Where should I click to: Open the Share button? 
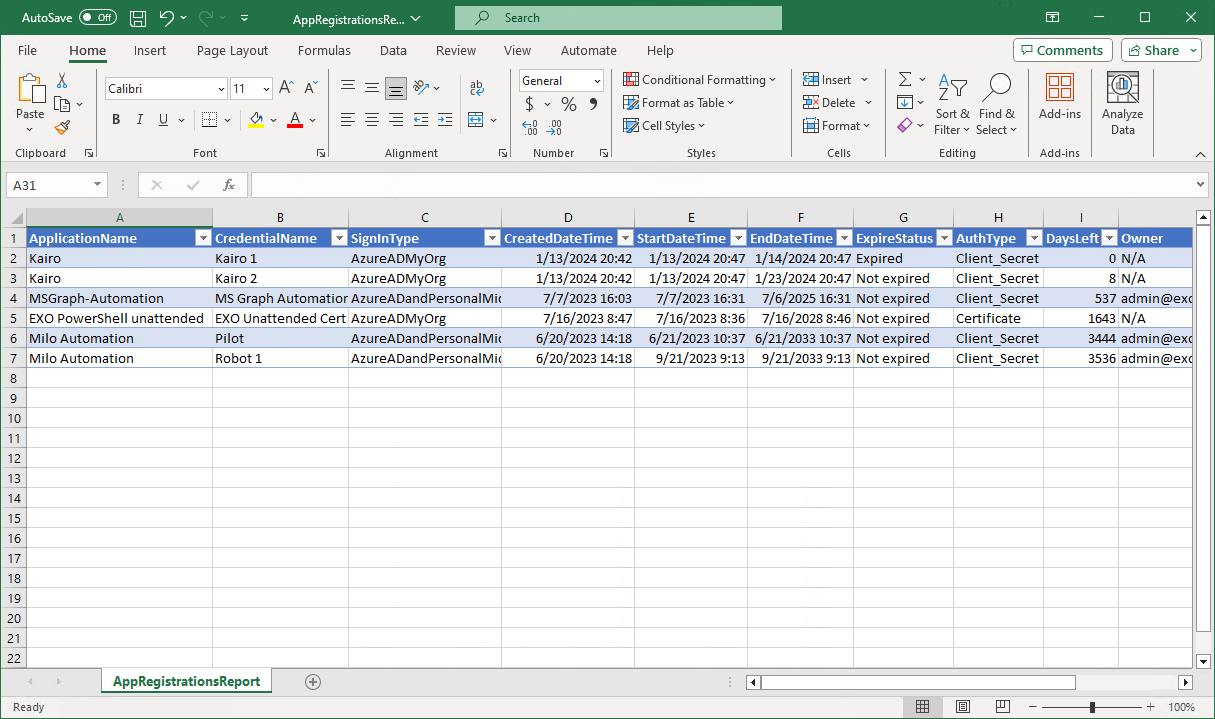click(1160, 50)
